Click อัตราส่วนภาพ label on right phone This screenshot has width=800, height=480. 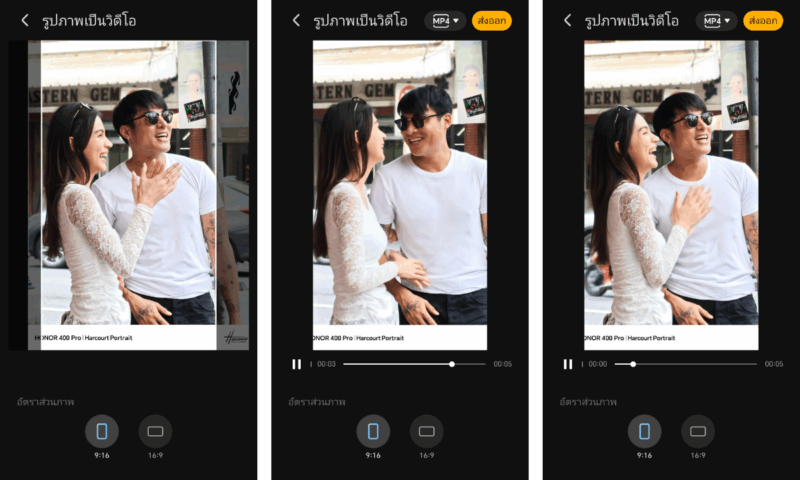tap(588, 402)
